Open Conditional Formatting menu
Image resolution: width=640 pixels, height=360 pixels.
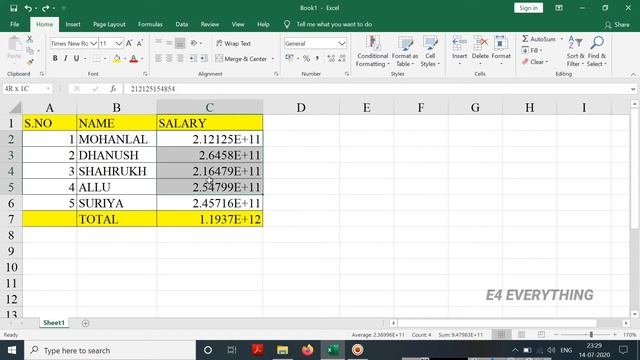coord(372,51)
